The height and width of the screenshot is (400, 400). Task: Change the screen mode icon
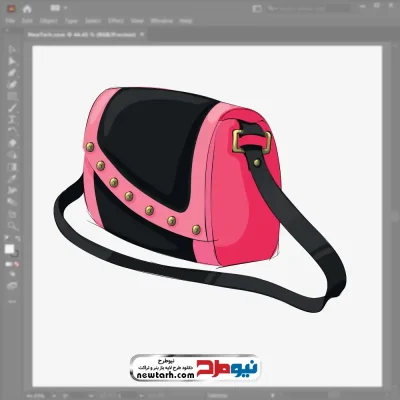(12, 286)
